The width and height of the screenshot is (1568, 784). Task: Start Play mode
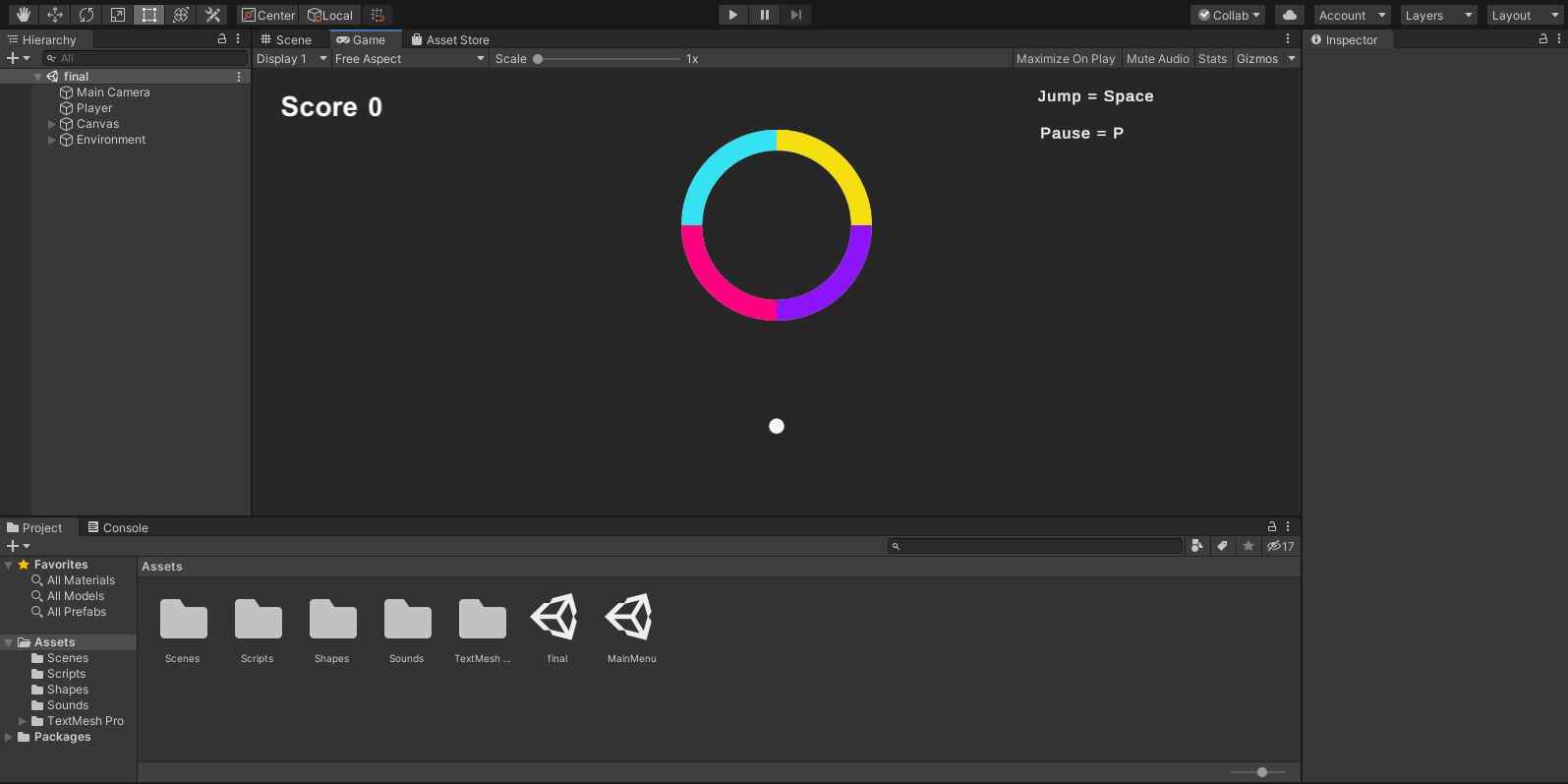732,15
